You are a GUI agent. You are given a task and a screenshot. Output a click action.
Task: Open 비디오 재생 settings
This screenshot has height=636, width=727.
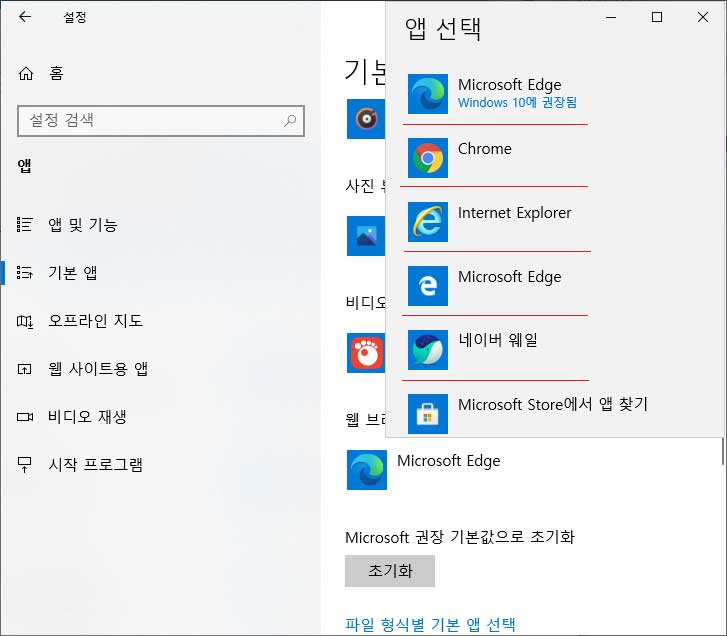(88, 417)
